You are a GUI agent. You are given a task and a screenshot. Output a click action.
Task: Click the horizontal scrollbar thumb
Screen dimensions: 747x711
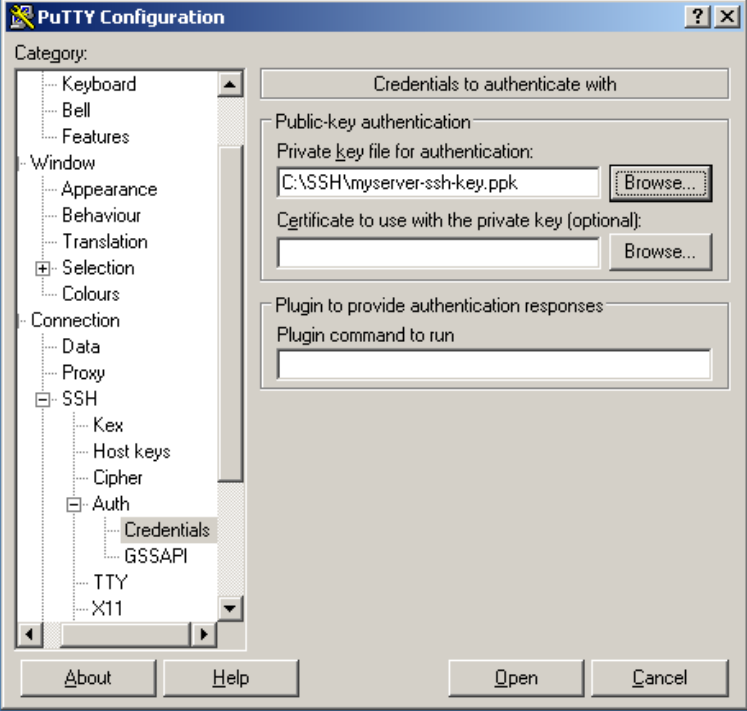[125, 634]
